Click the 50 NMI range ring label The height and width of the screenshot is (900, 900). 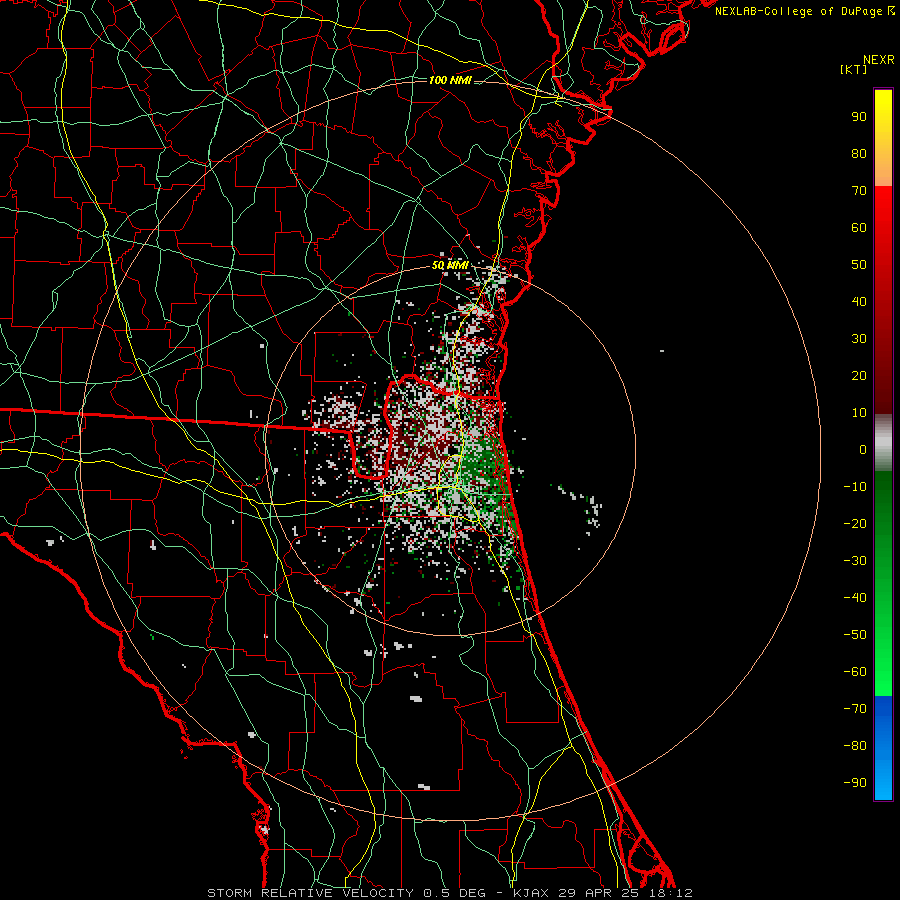coord(450,266)
